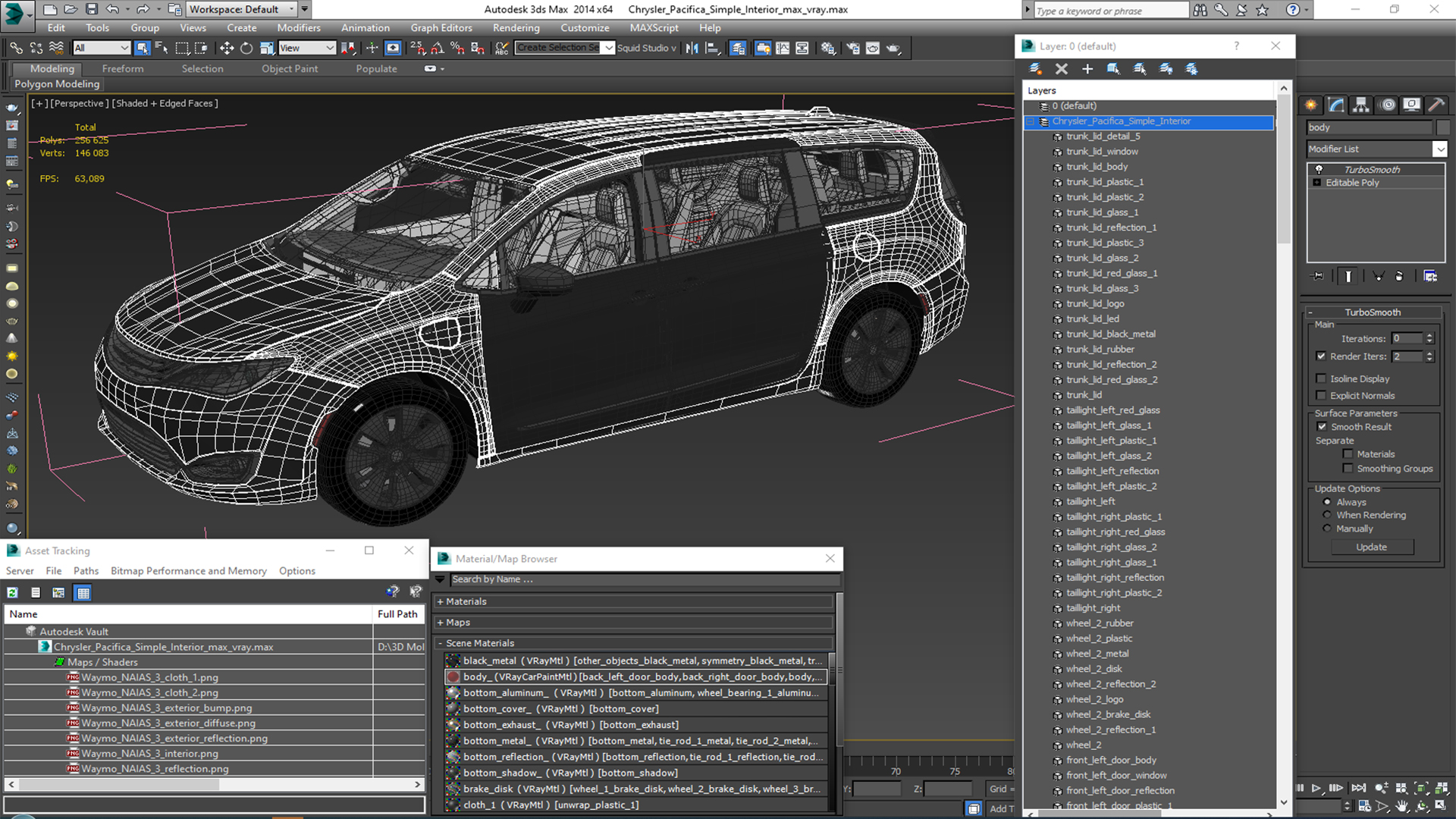Switch Asset Tracking to table view icon
Viewport: 1456px width, 819px height.
tap(83, 593)
